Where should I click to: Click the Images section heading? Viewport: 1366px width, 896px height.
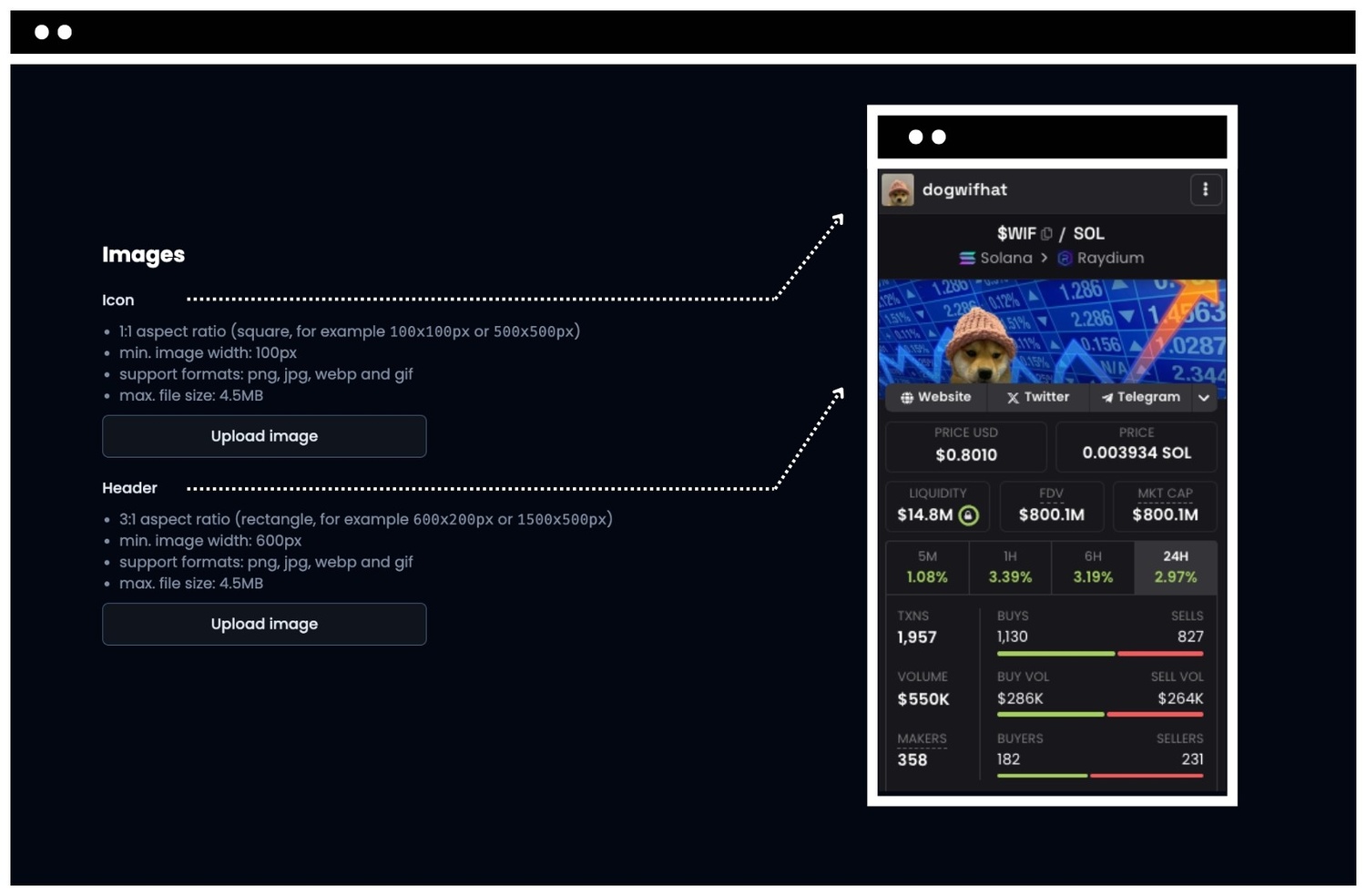(x=143, y=255)
